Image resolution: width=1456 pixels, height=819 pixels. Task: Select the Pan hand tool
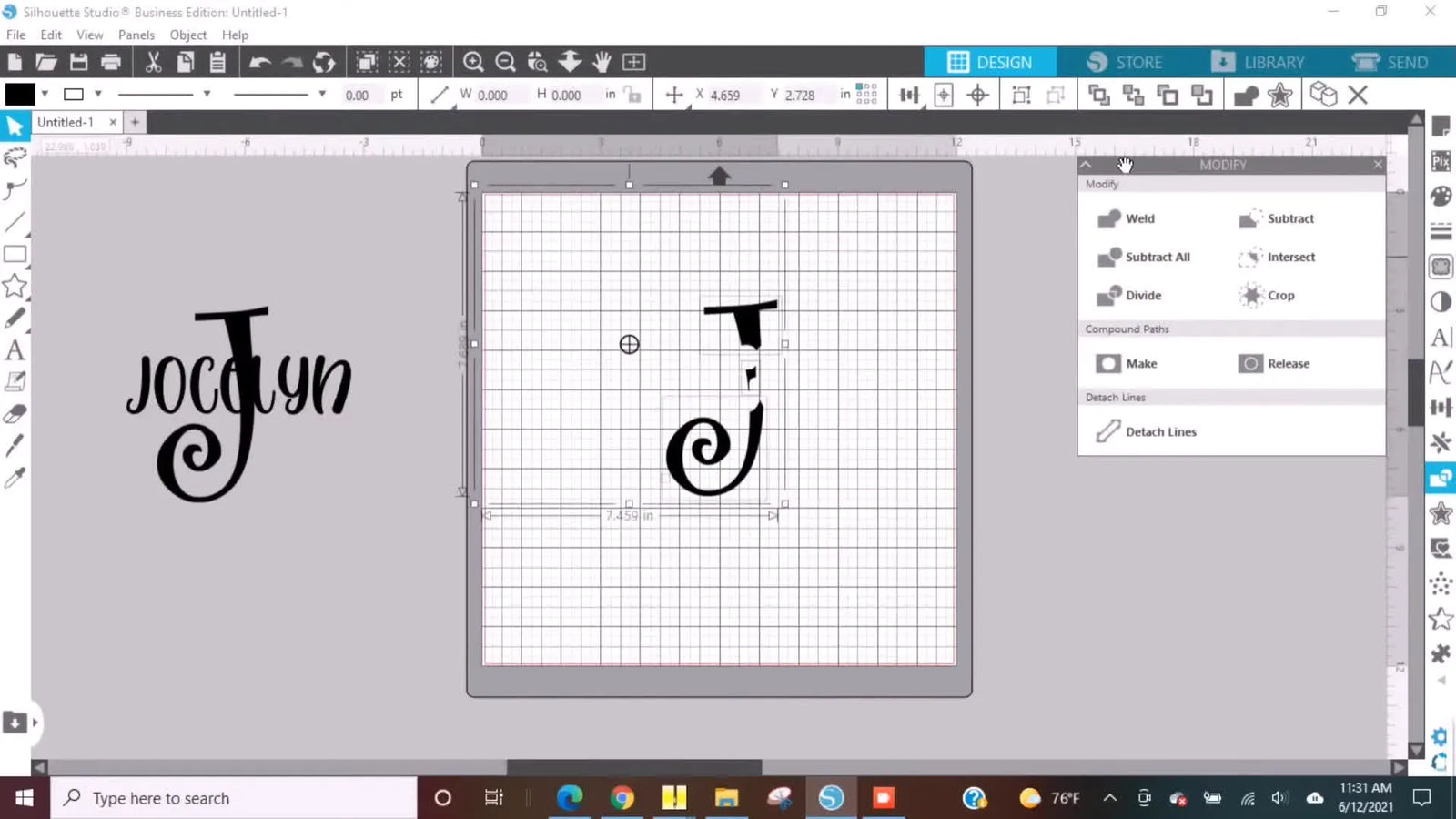point(602,62)
